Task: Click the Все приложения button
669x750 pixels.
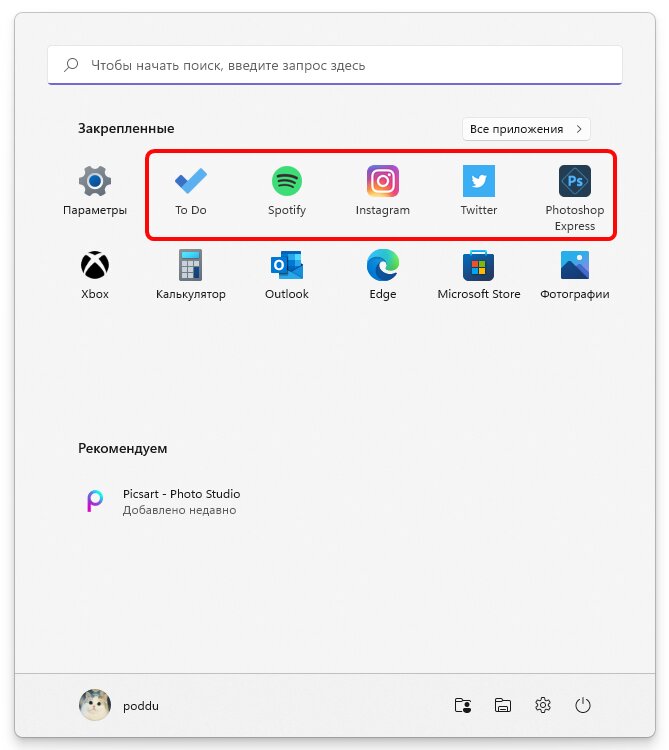Action: [x=526, y=129]
